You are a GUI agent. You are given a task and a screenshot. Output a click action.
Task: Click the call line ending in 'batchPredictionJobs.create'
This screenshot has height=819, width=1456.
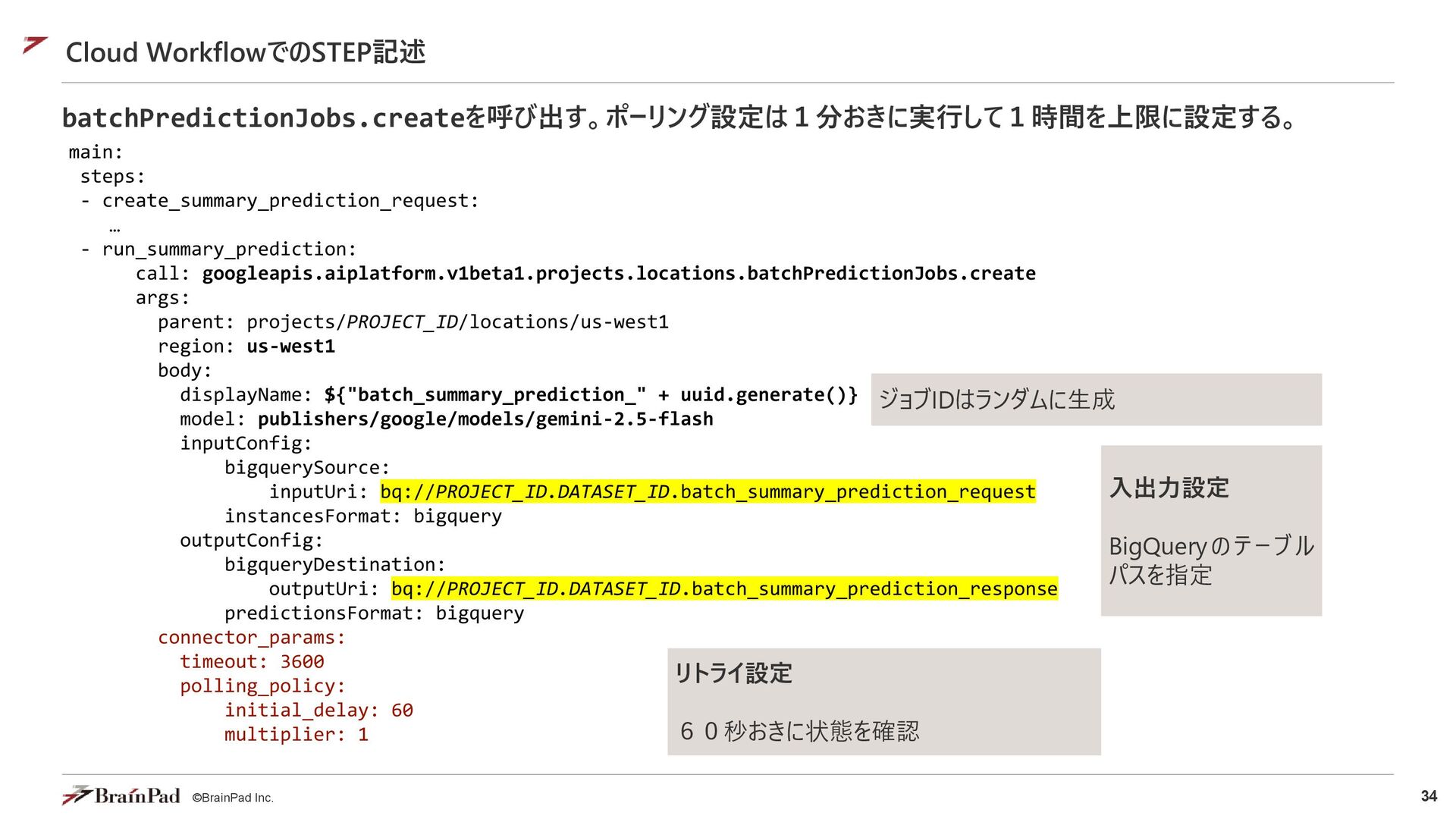click(585, 274)
